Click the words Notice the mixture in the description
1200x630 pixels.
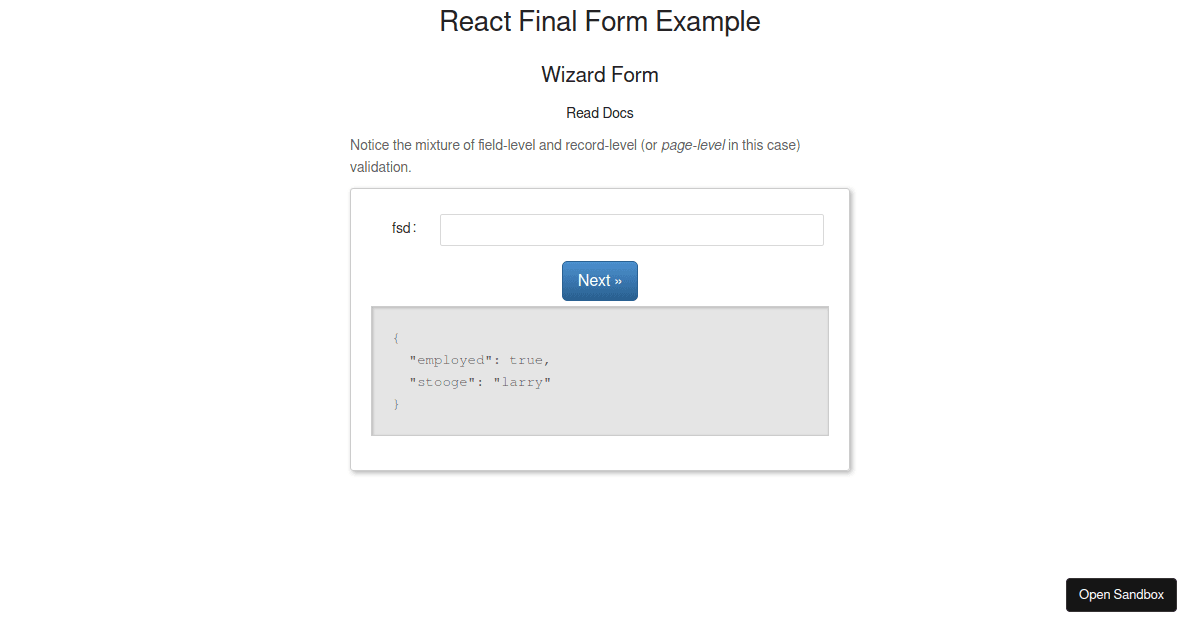(405, 145)
